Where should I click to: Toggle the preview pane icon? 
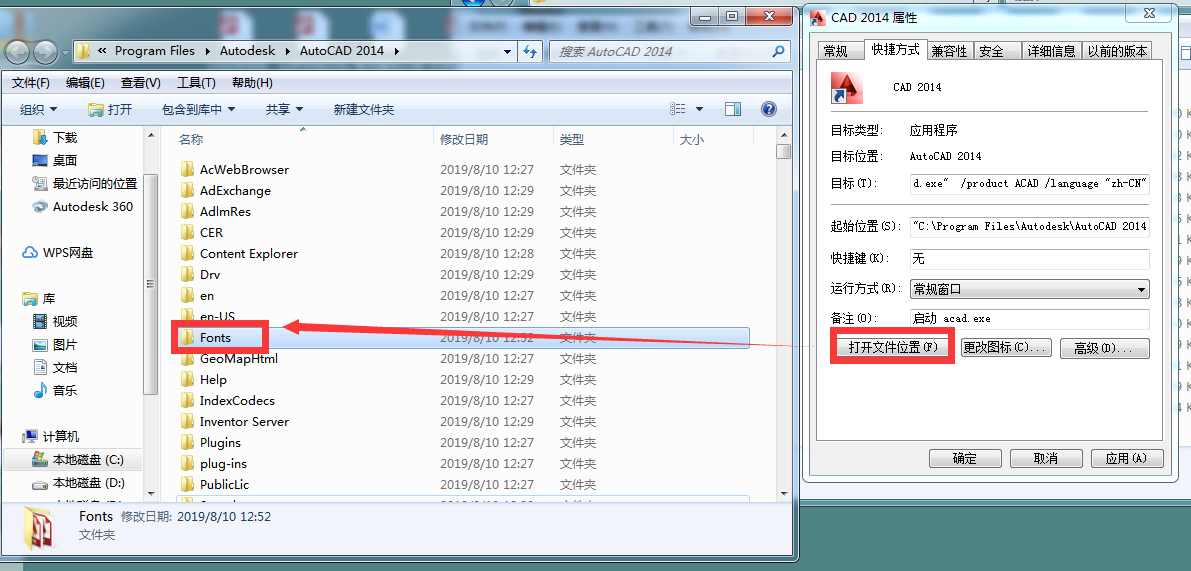coord(733,109)
